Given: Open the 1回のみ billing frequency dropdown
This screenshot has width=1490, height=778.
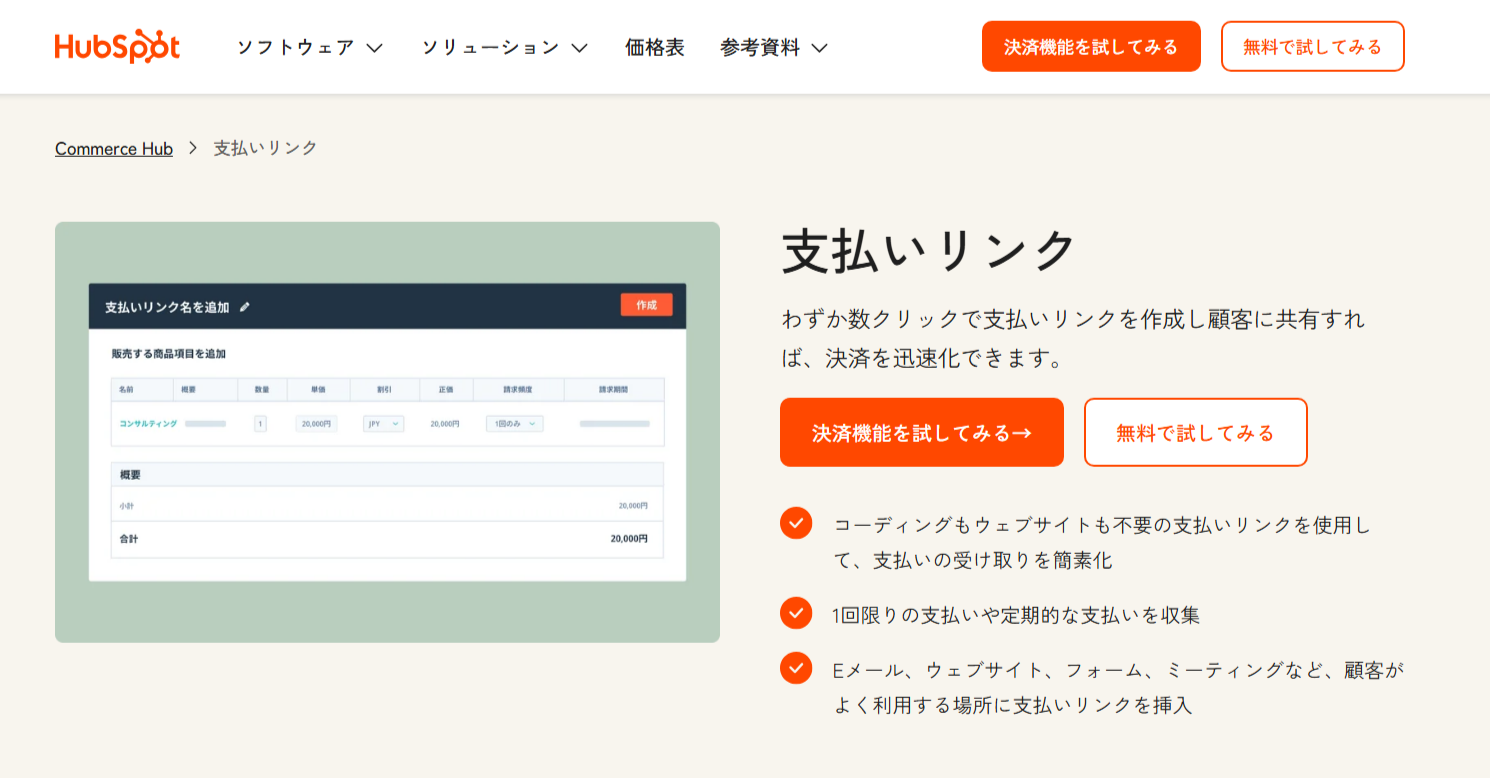Looking at the screenshot, I should click(513, 423).
